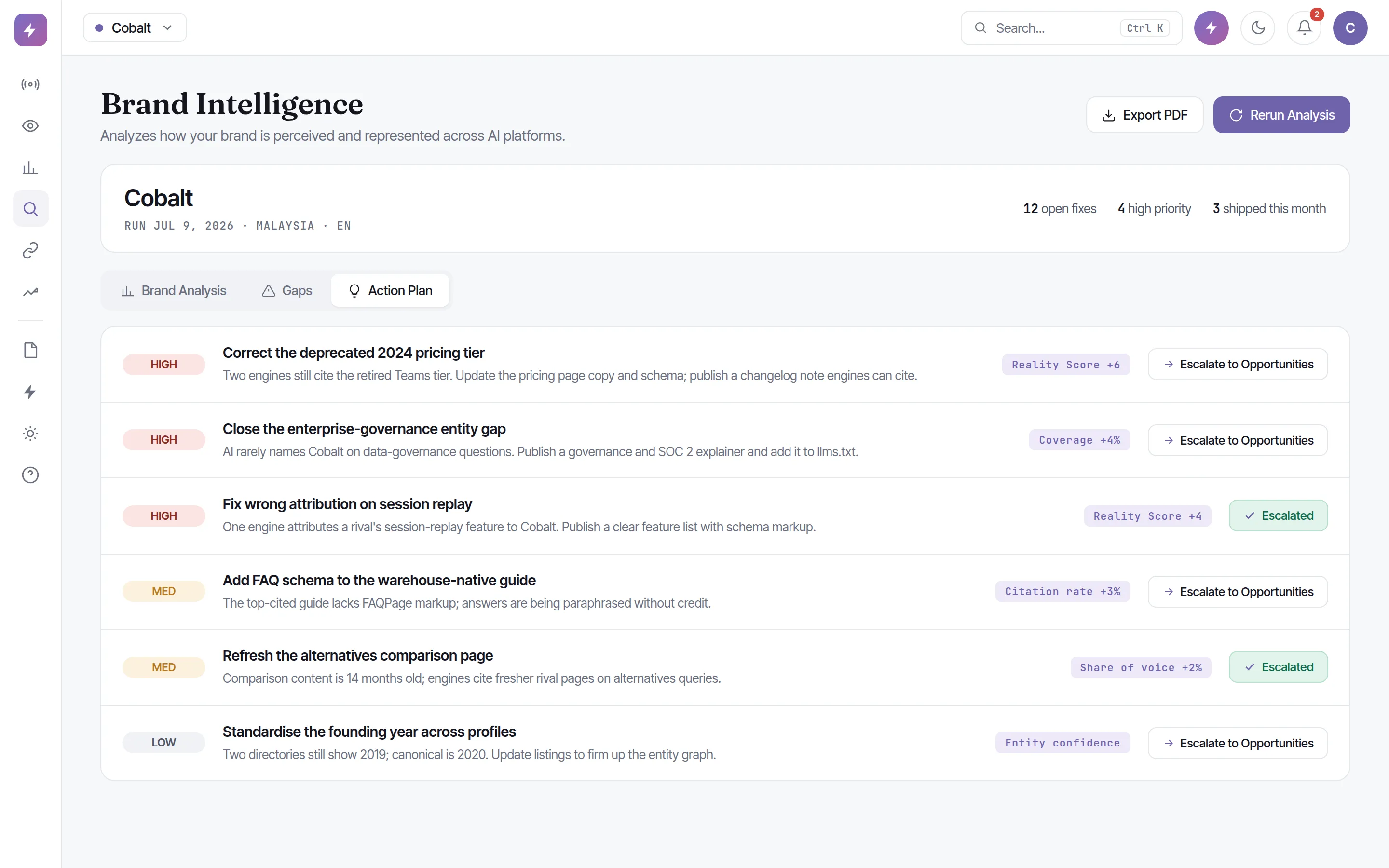
Task: Click the '3 shipped this month' stat
Action: coord(1269,208)
